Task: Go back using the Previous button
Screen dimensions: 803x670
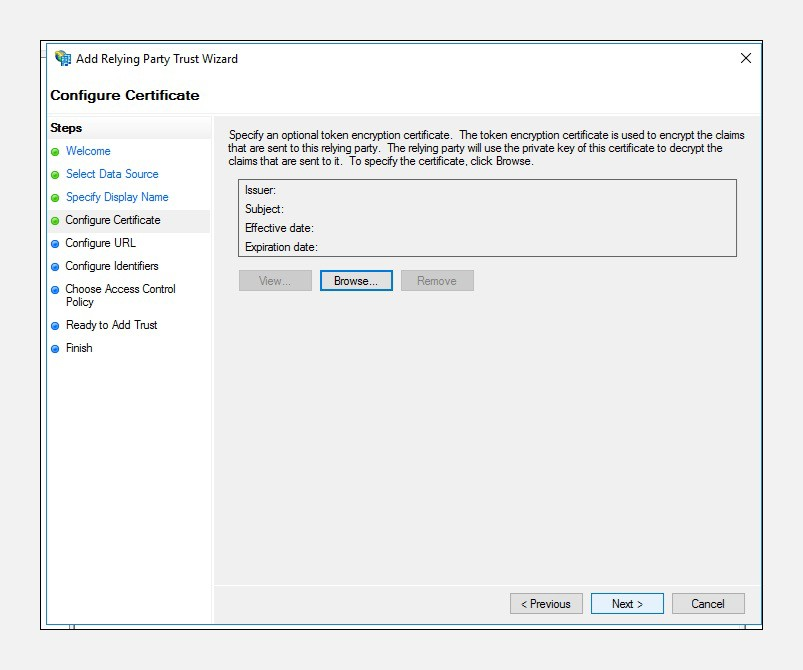Action: pos(546,604)
